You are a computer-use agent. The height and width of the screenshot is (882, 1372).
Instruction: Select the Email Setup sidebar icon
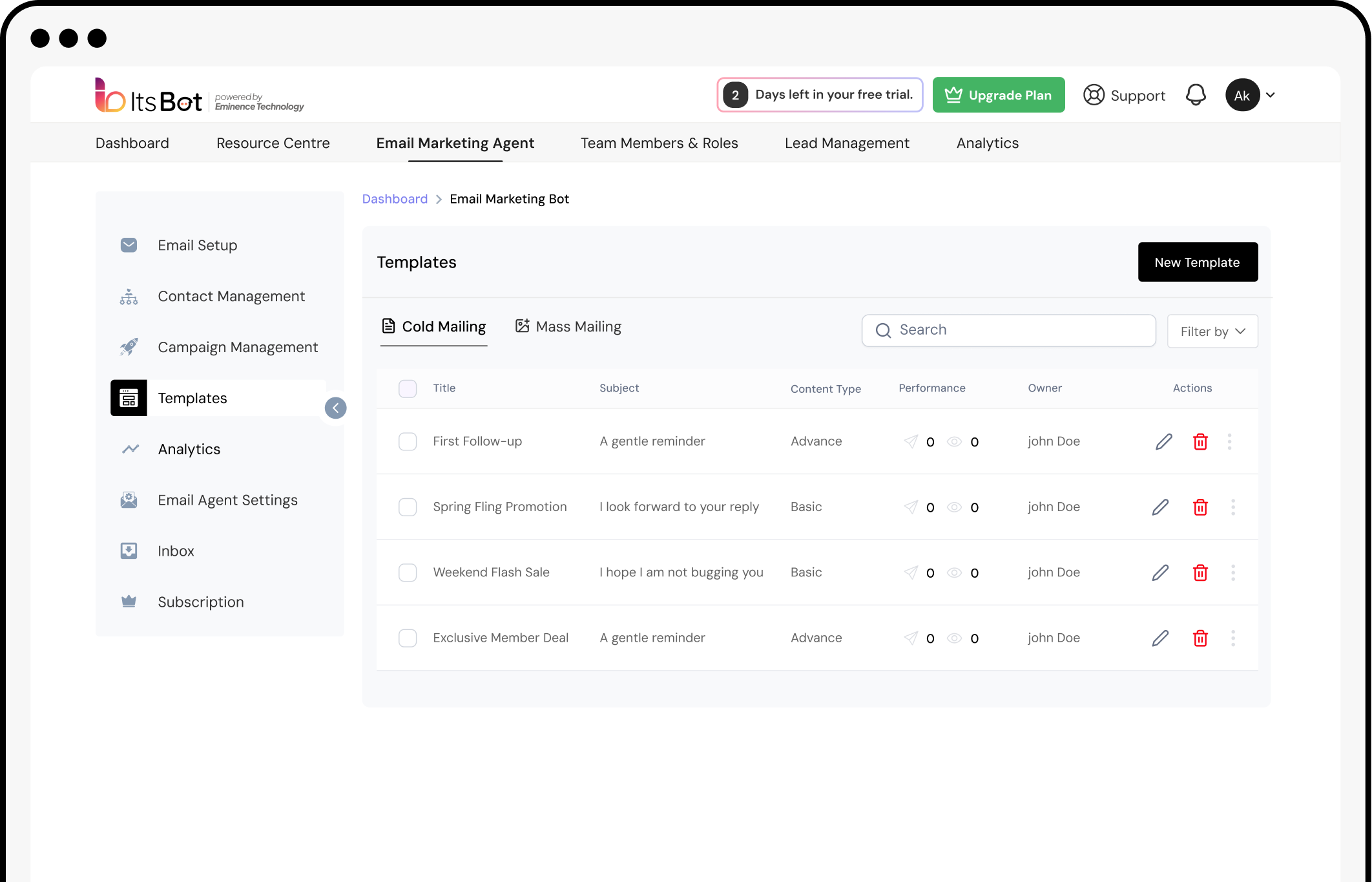click(x=129, y=245)
